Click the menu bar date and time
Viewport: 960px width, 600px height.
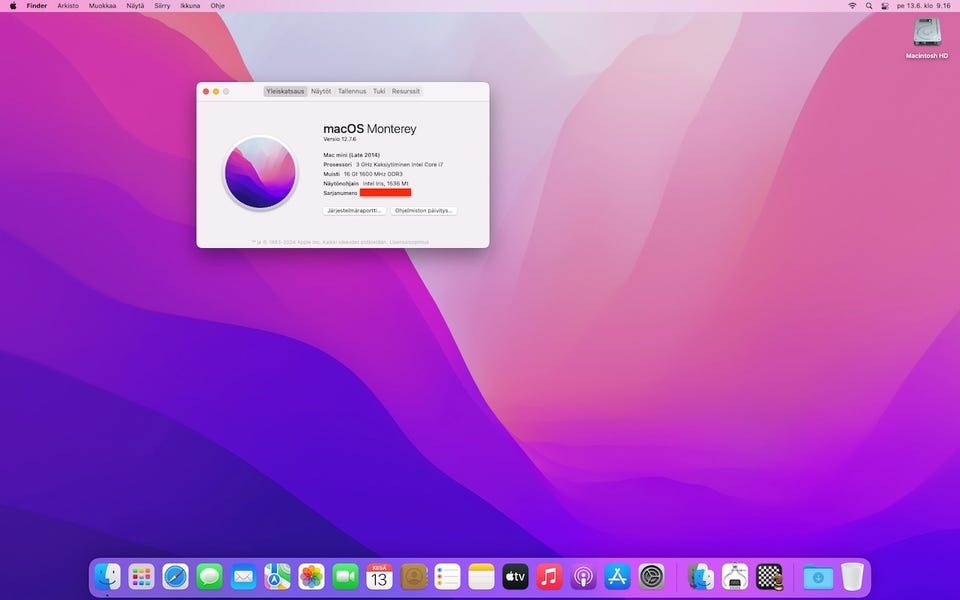click(x=923, y=6)
